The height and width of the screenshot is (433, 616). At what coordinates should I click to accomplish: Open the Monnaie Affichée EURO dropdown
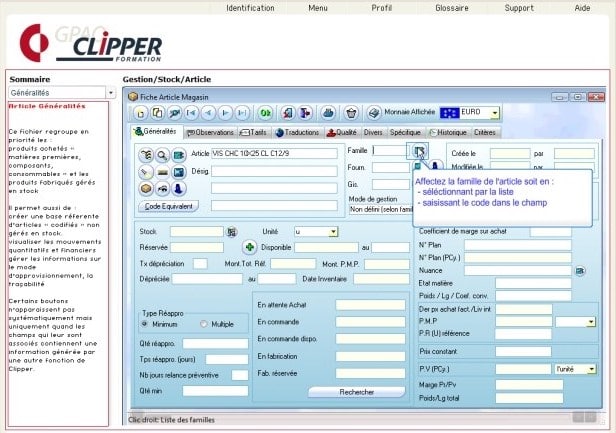tap(495, 113)
